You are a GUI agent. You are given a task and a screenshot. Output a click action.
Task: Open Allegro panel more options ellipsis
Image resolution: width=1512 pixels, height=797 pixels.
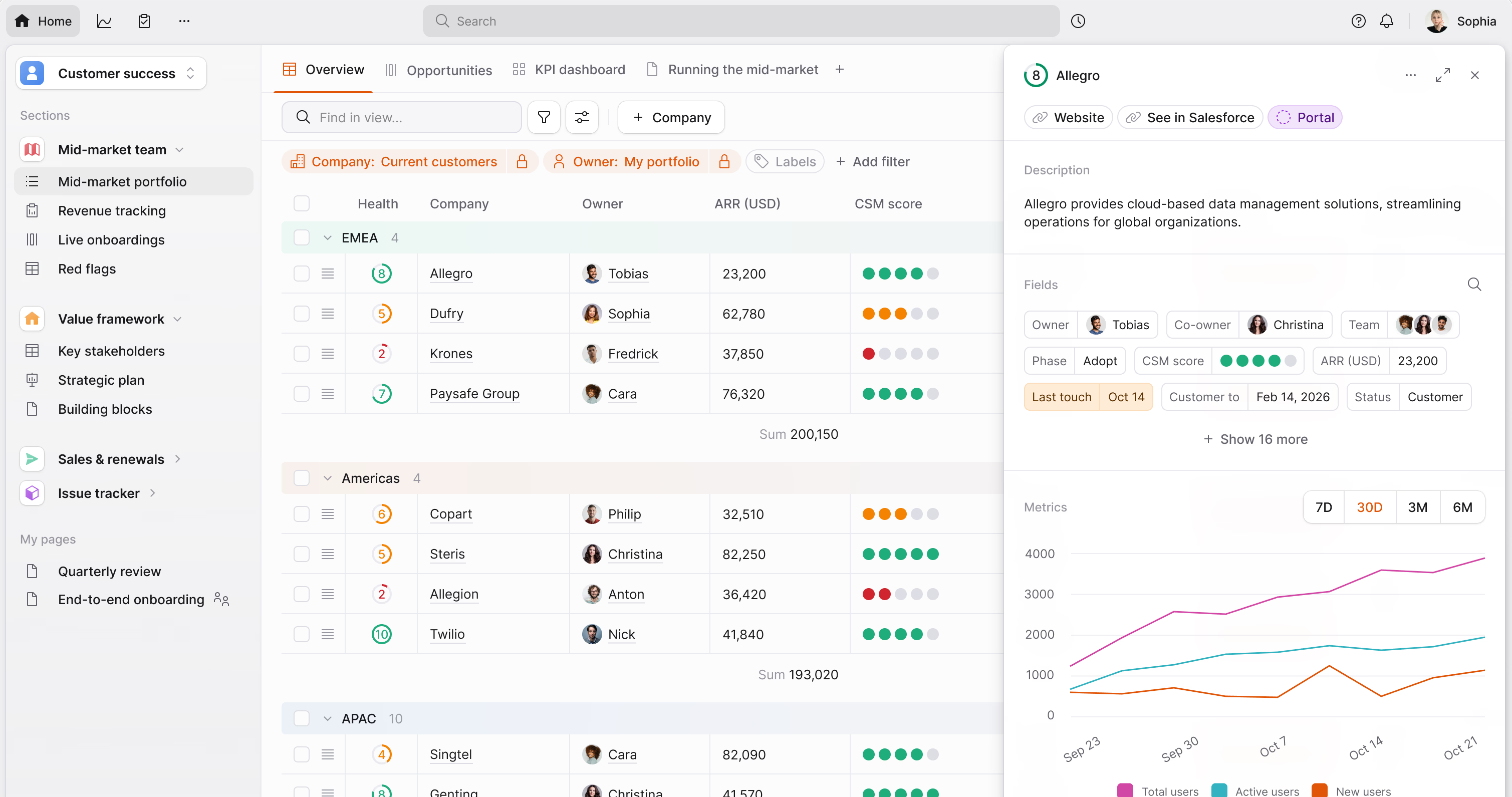(1410, 75)
